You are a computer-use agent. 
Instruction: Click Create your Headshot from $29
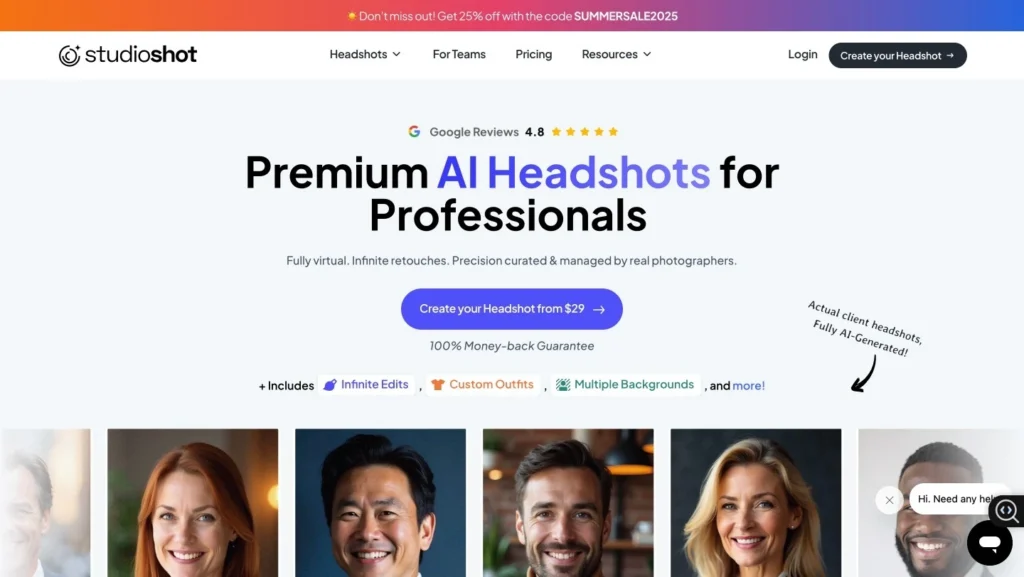[x=511, y=309]
